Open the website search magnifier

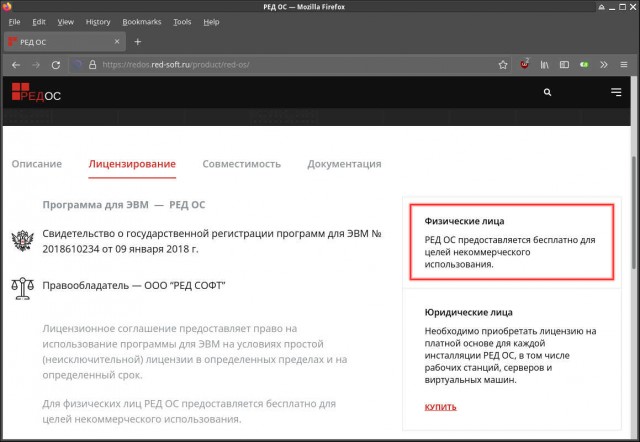[x=547, y=92]
